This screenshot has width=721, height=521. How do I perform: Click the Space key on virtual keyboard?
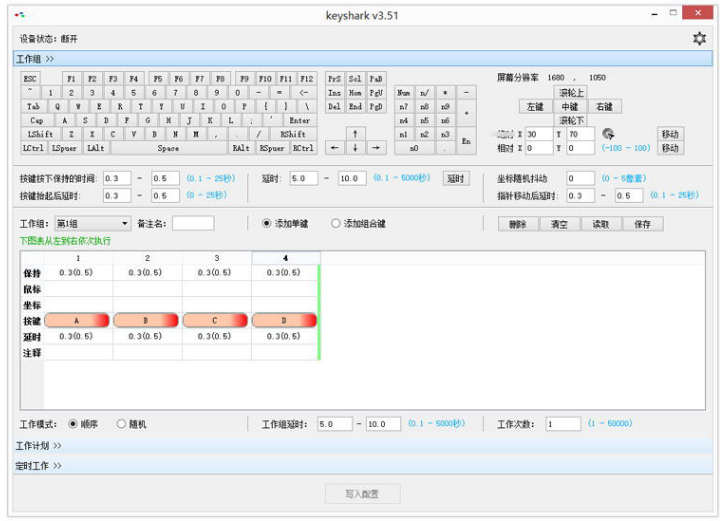point(168,148)
